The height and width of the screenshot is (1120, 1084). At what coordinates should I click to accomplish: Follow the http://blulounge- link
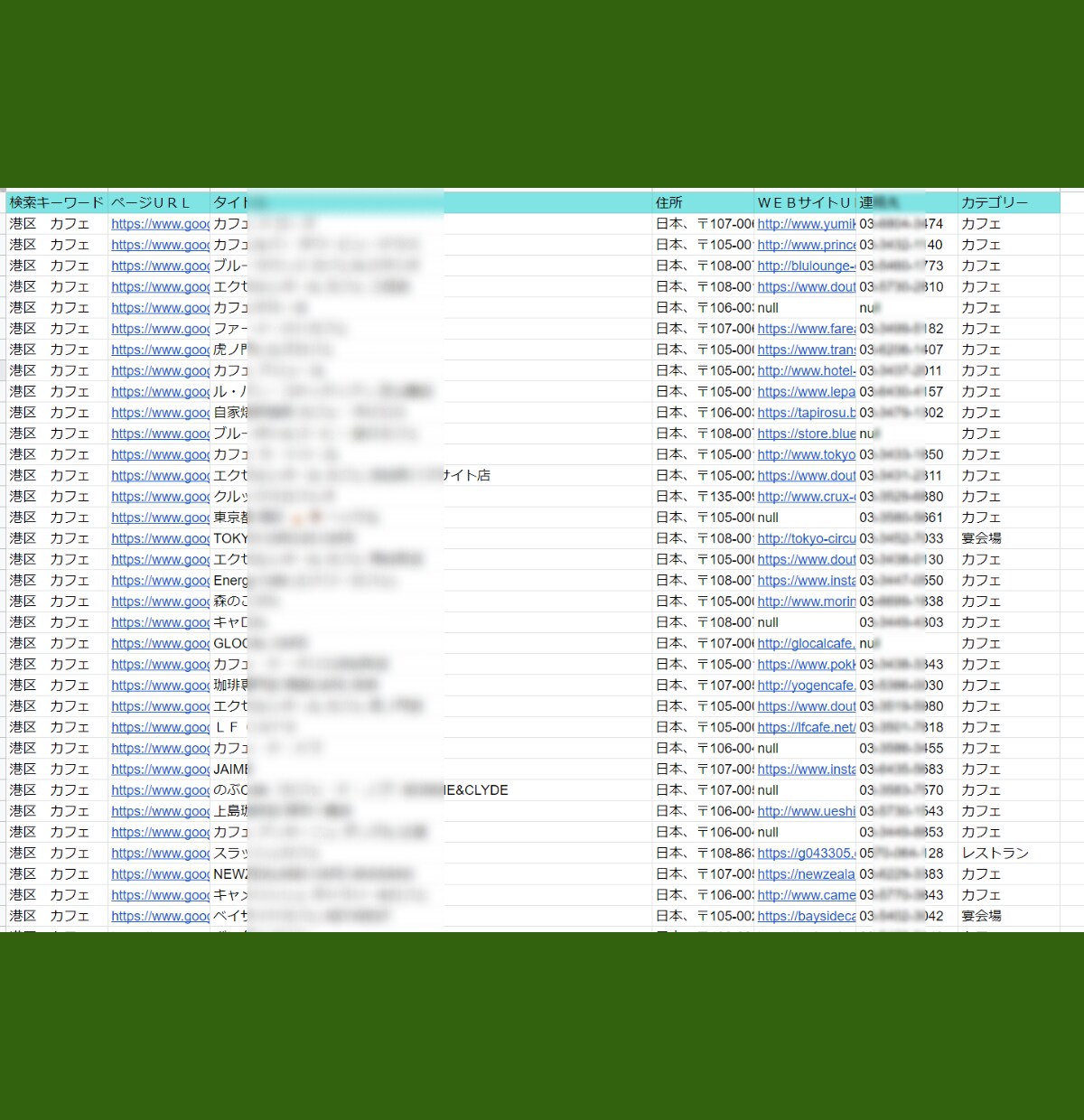point(807,266)
